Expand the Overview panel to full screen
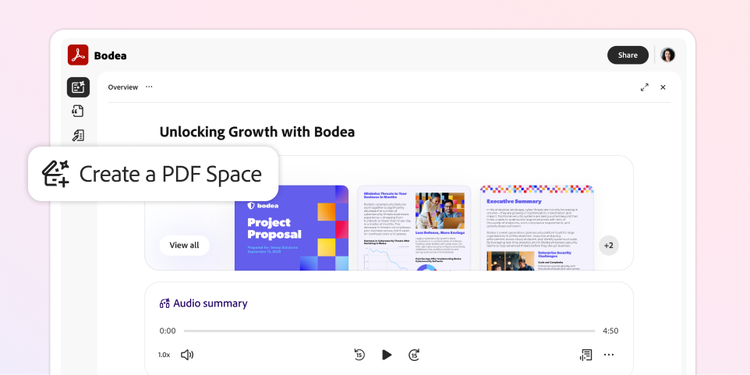 tap(645, 87)
